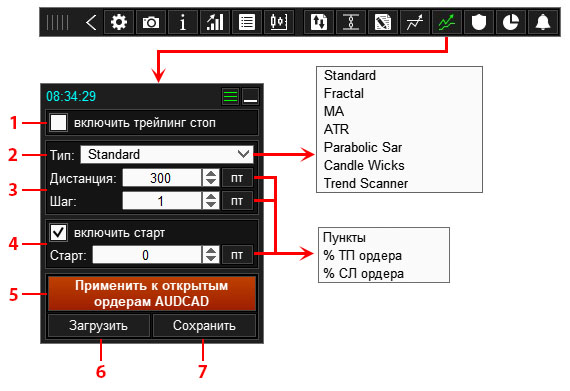The height and width of the screenshot is (391, 570).
Task: Select 'Пункты' unit option
Action: click(x=344, y=237)
